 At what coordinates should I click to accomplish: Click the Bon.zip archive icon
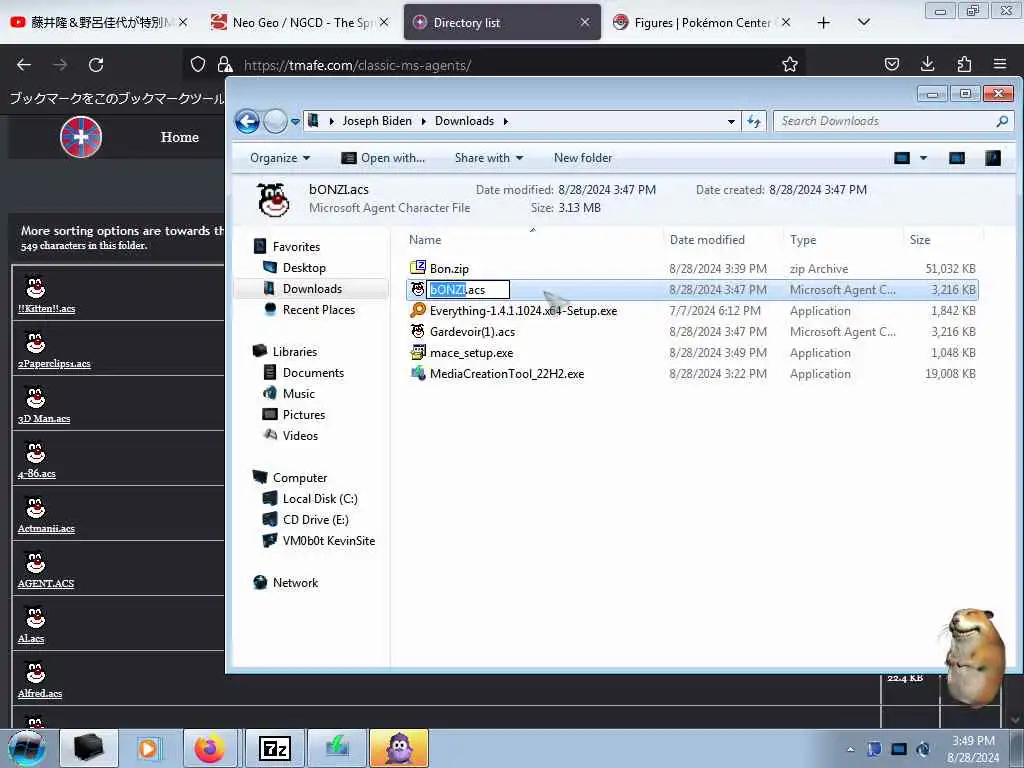(x=418, y=267)
